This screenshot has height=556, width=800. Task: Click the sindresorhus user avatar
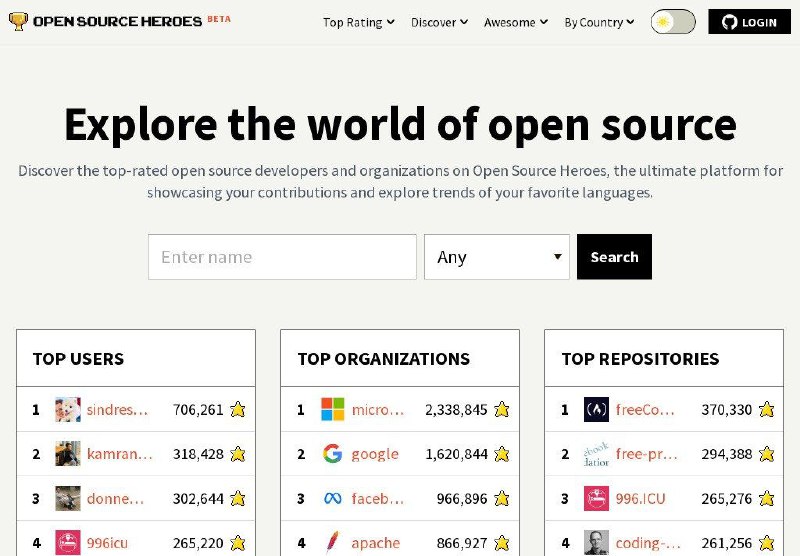pyautogui.click(x=68, y=409)
